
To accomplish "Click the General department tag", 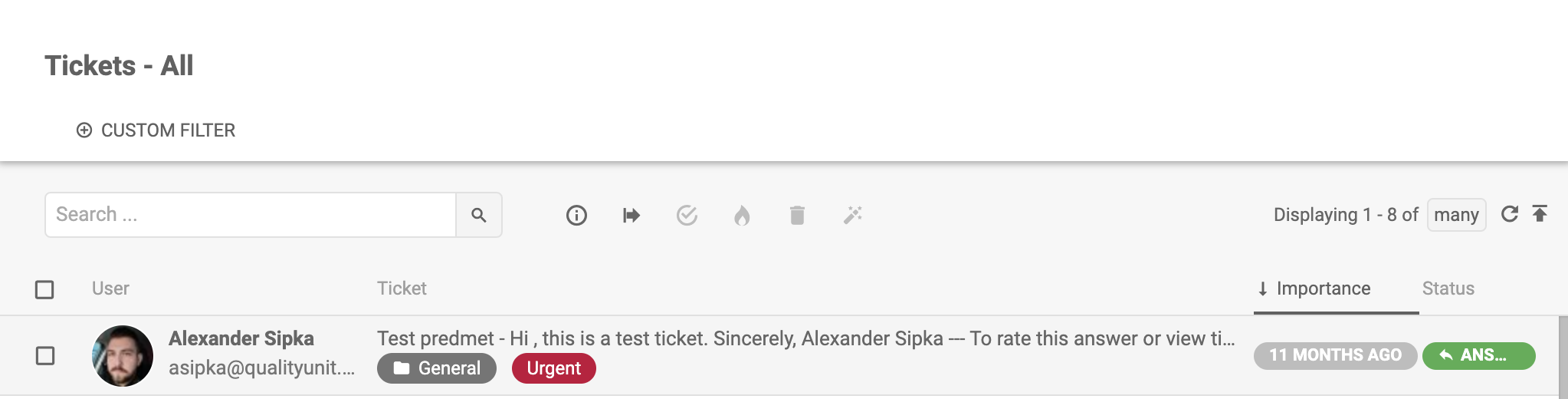I will pyautogui.click(x=437, y=368).
